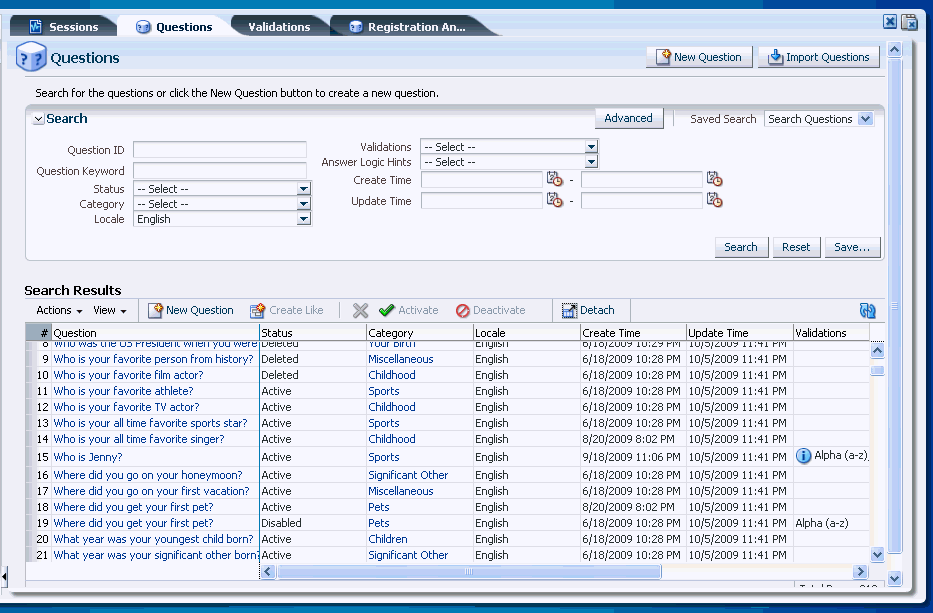The image size is (933, 613).
Task: Click the Create Like icon in the toolbar
Action: (259, 310)
